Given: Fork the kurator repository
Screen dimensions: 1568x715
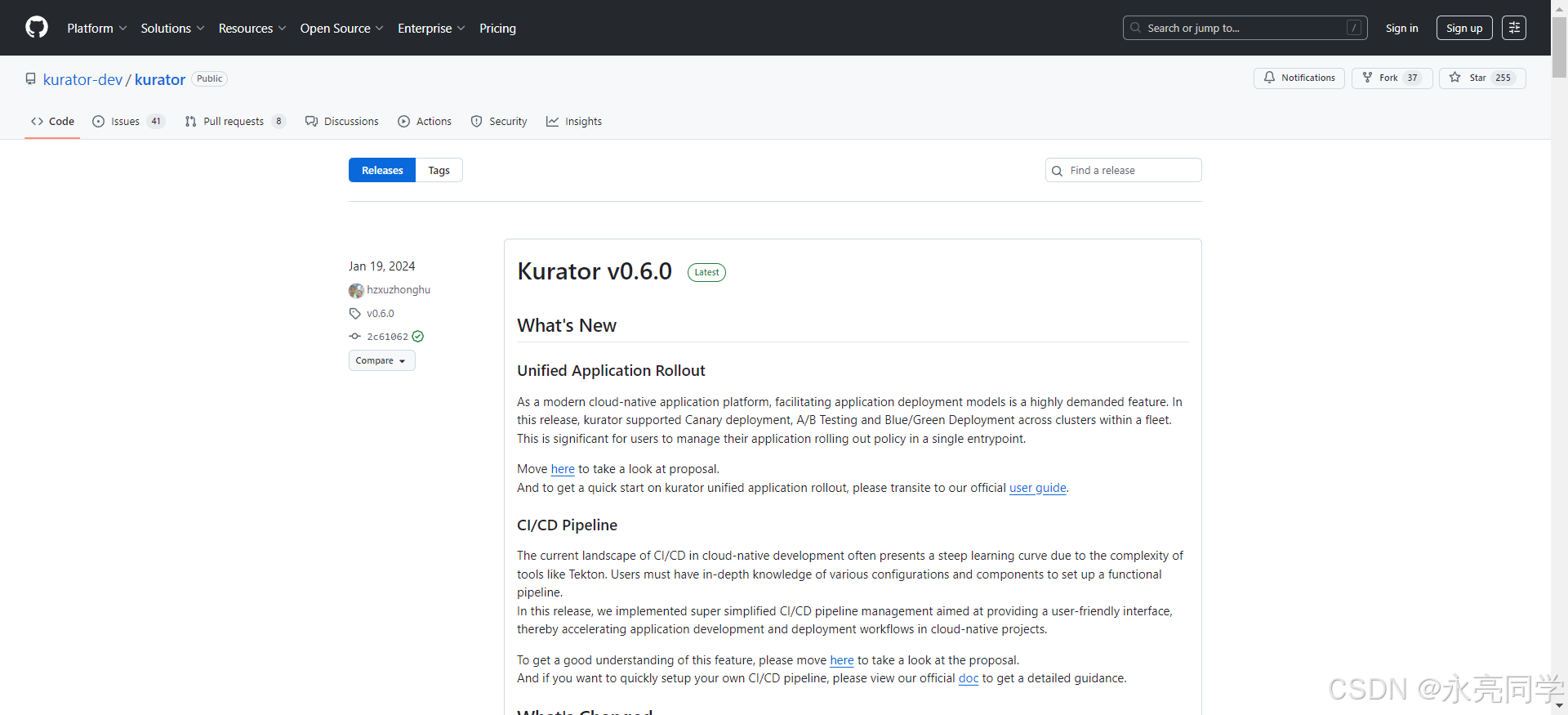Looking at the screenshot, I should point(1392,78).
